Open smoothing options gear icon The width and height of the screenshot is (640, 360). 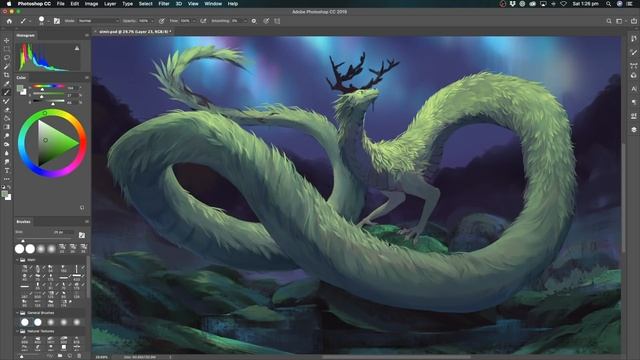pyautogui.click(x=254, y=21)
